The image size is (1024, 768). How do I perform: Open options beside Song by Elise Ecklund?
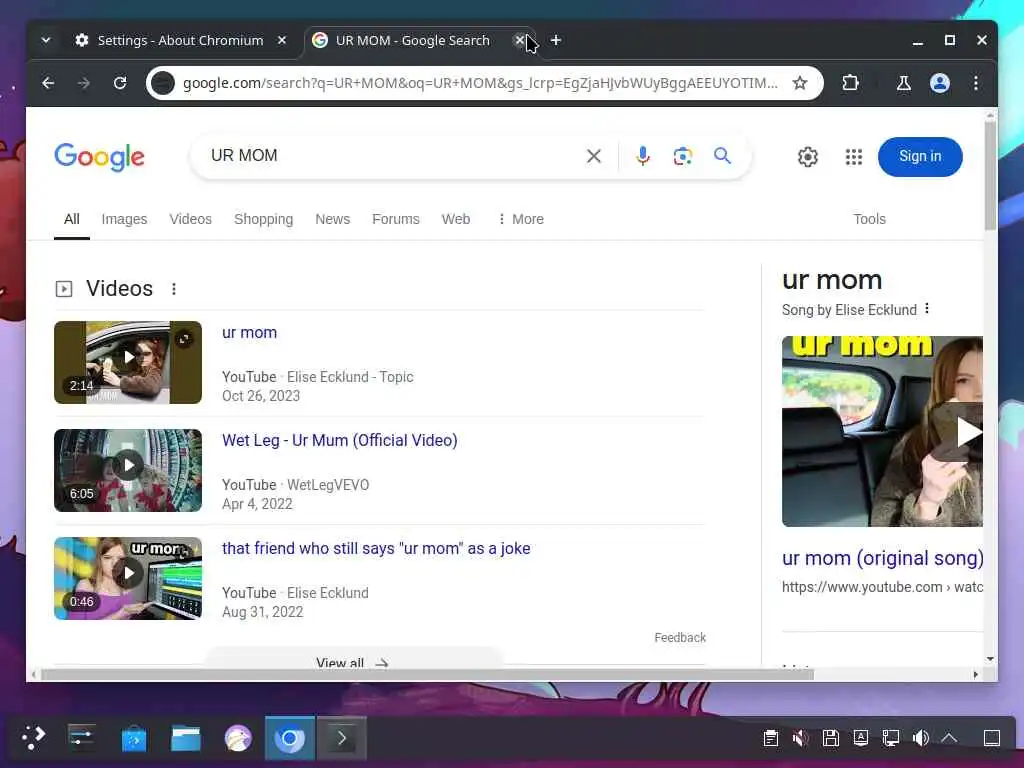927,309
